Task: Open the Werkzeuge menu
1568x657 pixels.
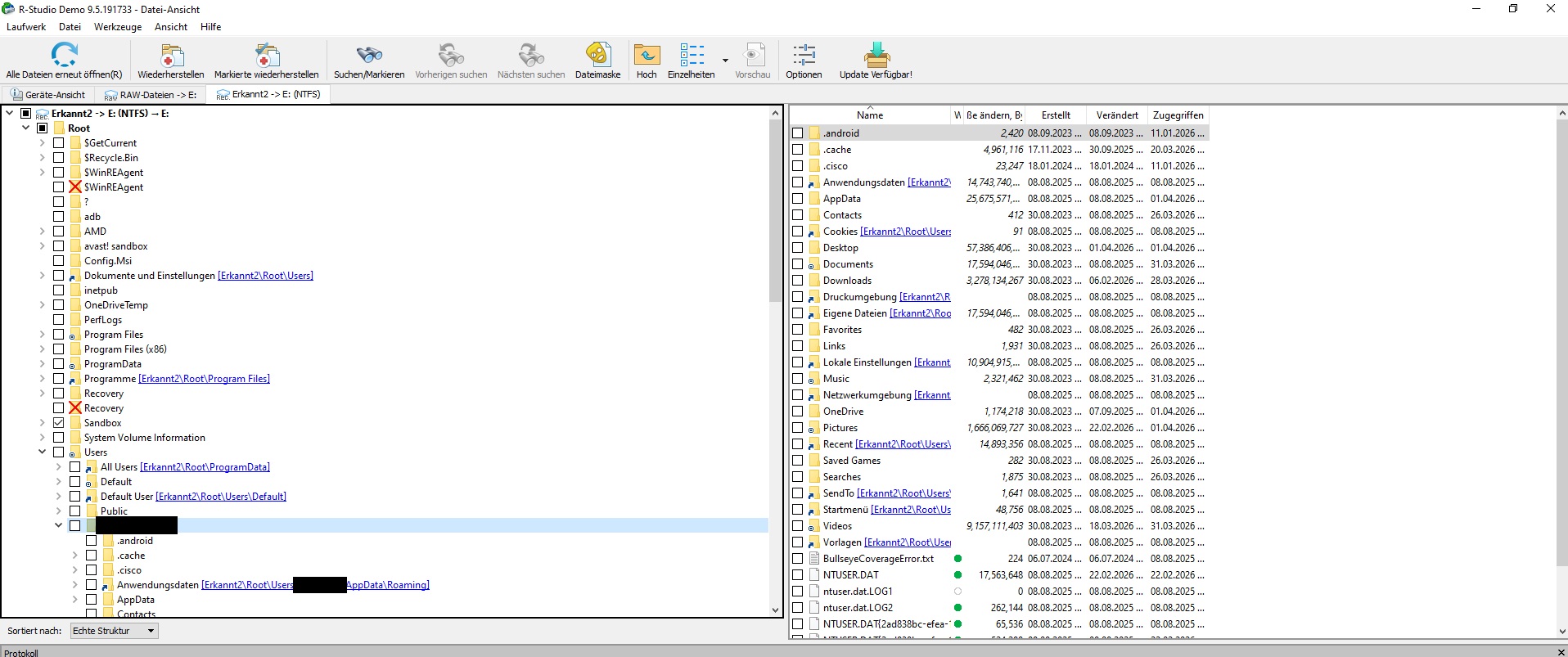Action: [x=118, y=27]
